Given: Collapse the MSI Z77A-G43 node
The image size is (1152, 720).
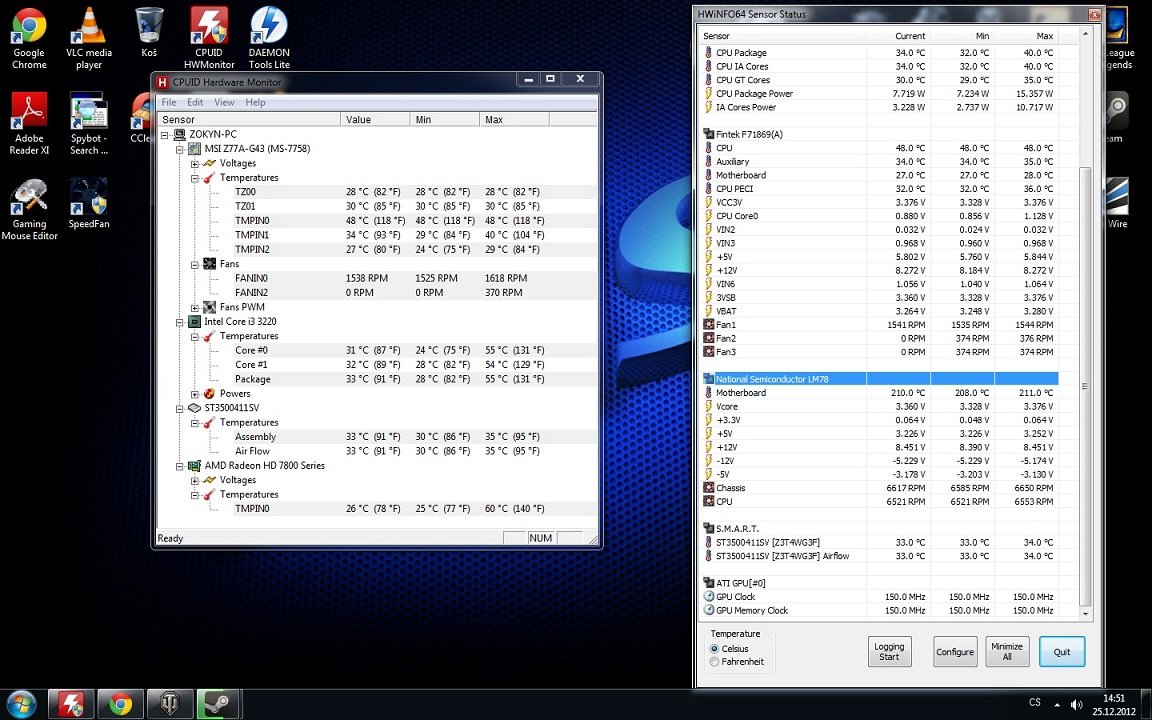Looking at the screenshot, I should 180,149.
